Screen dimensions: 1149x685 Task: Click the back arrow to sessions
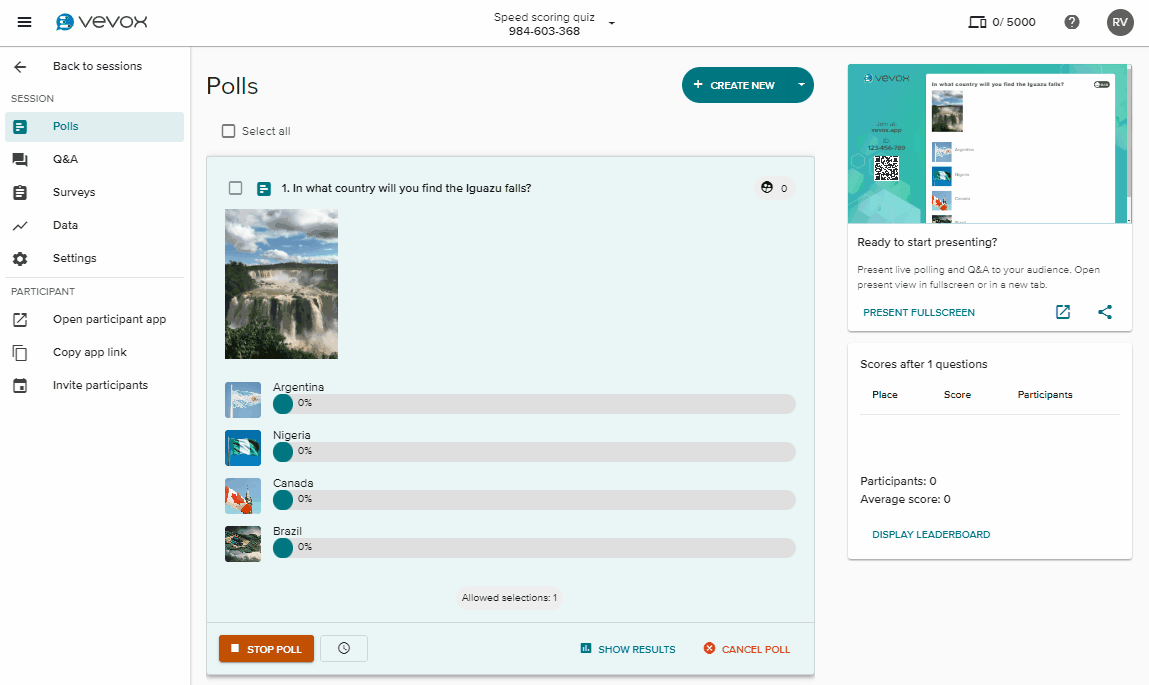[x=20, y=67]
